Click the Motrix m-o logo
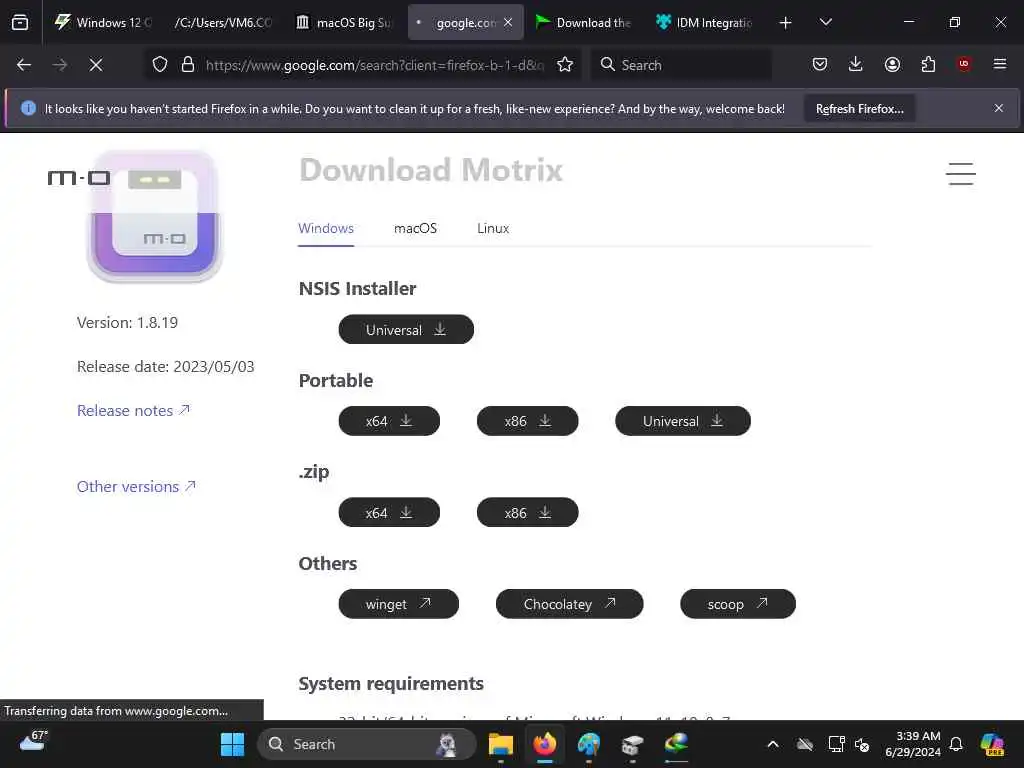Image resolution: width=1024 pixels, height=768 pixels. tap(79, 178)
